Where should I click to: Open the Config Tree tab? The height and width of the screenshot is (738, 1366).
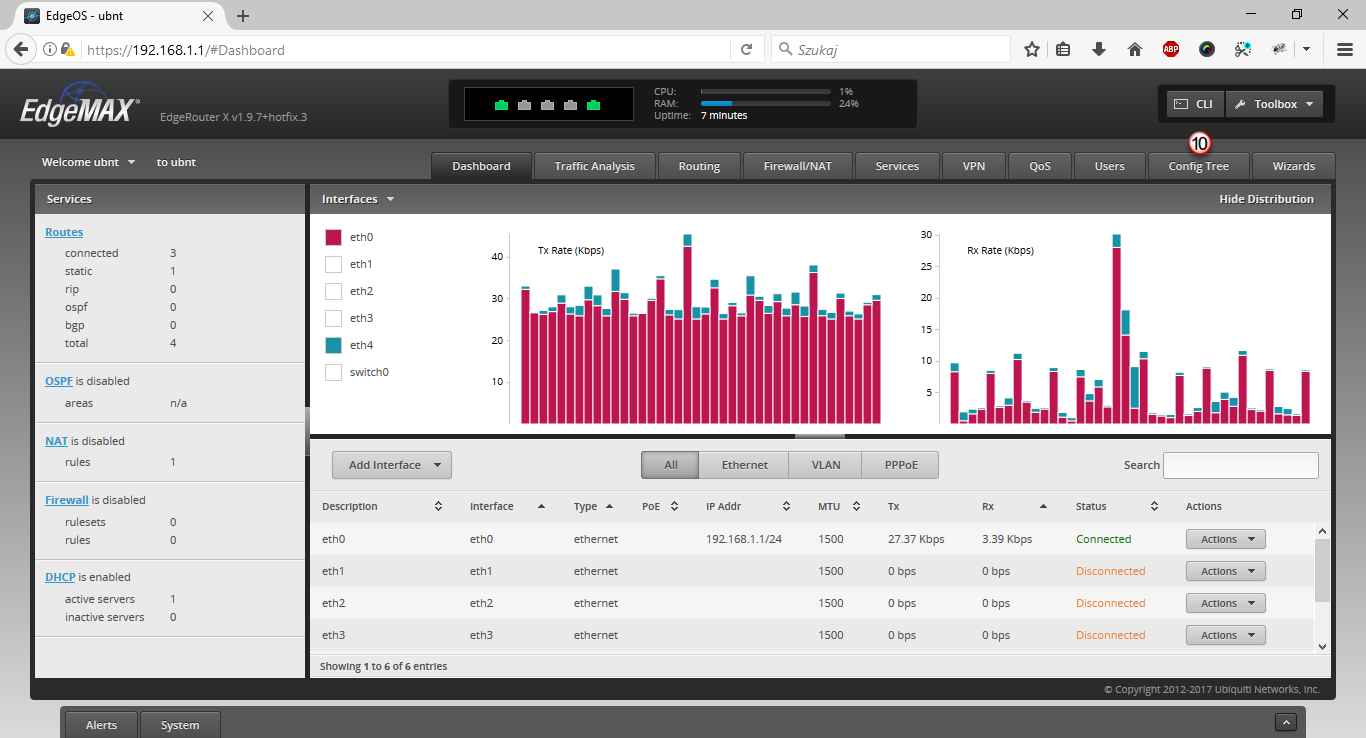coord(1198,166)
